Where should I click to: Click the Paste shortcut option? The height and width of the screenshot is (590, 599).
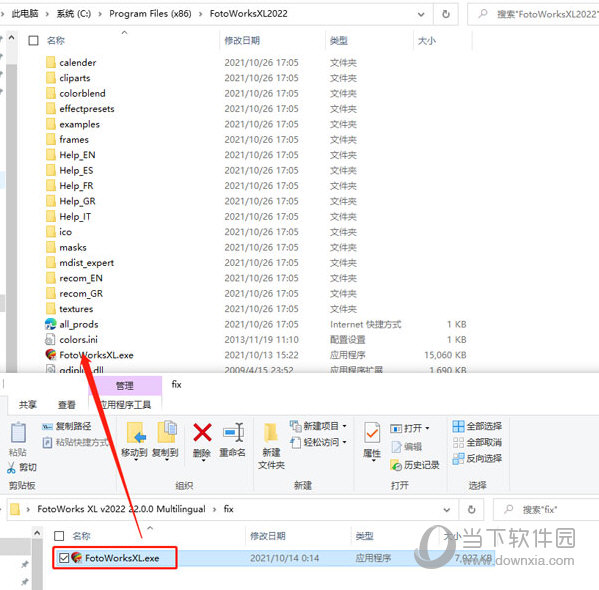[75, 442]
